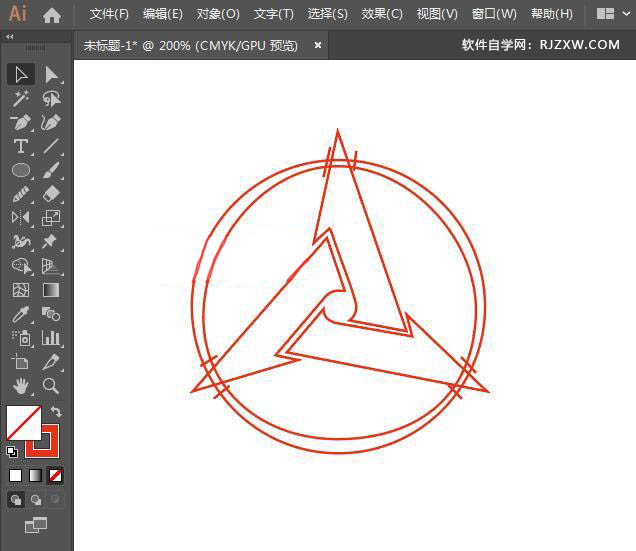Select the Selection tool (black arrow)

pyautogui.click(x=21, y=74)
